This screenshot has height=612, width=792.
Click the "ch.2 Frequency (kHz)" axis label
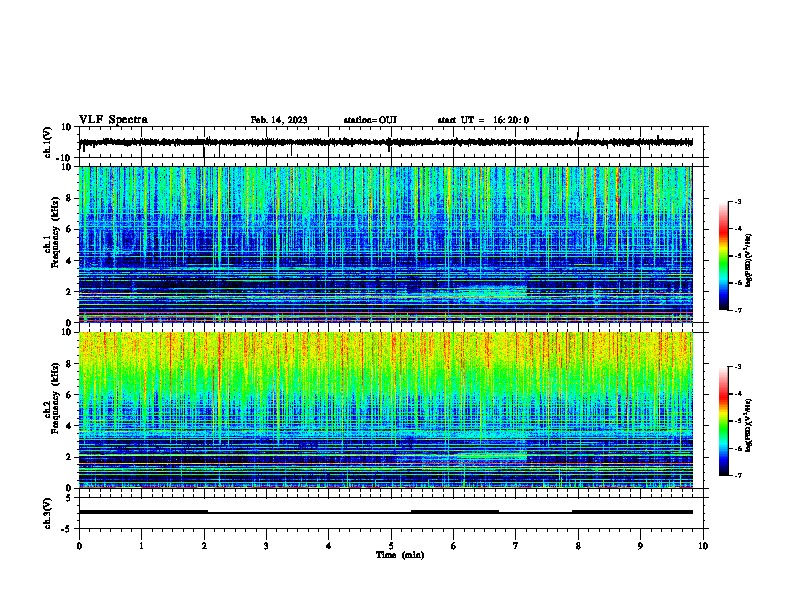[52, 398]
